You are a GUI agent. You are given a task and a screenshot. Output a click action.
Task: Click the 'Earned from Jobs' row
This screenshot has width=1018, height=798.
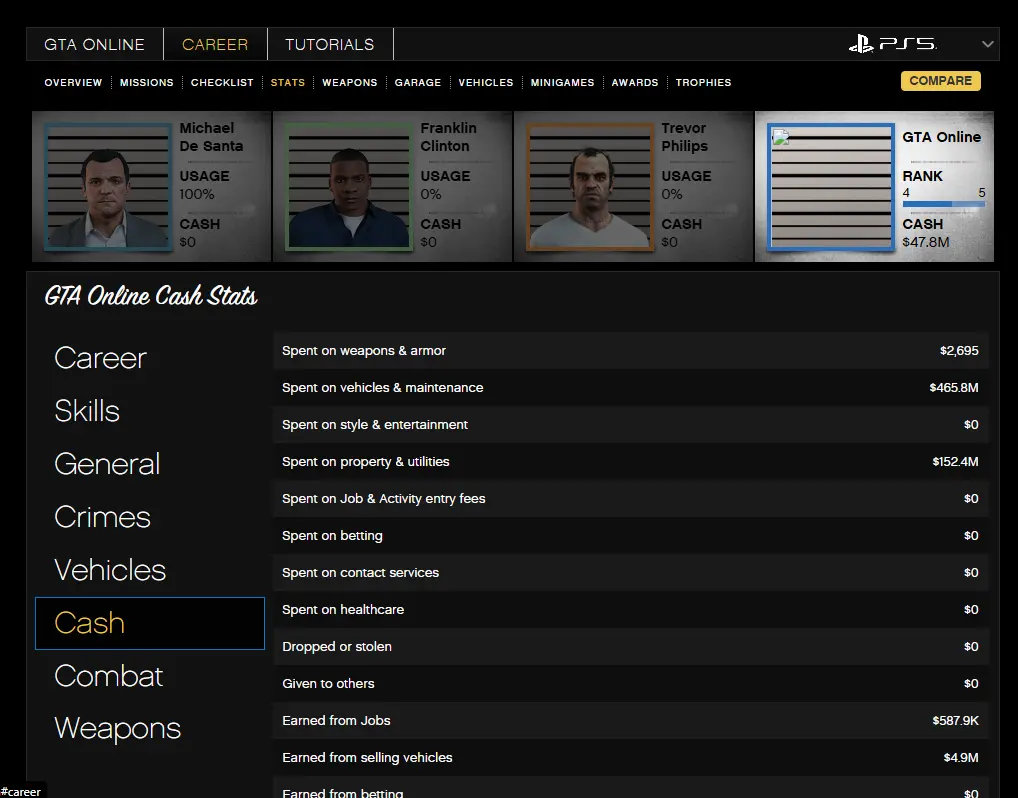(x=630, y=721)
